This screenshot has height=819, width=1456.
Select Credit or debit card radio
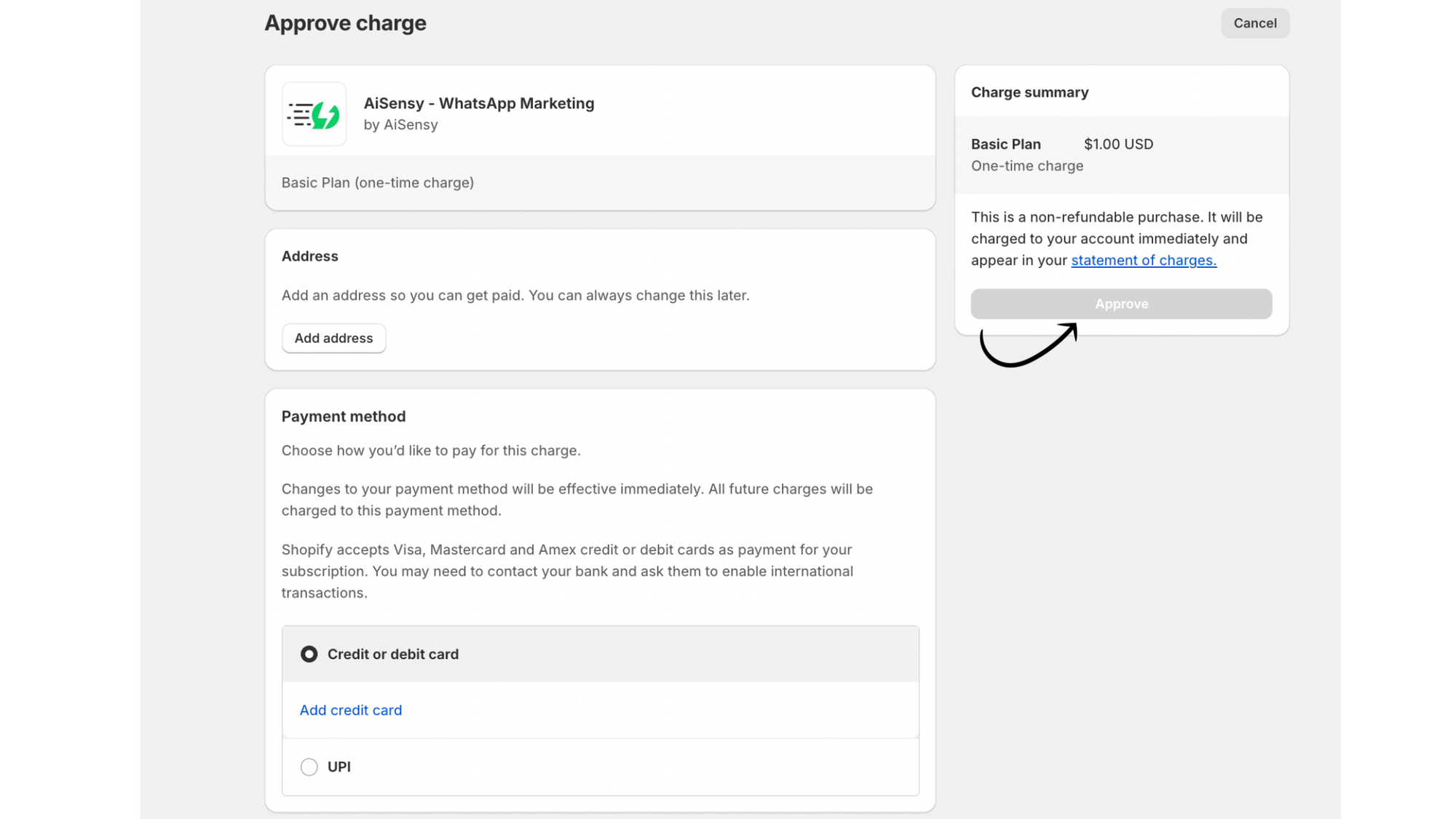point(309,654)
